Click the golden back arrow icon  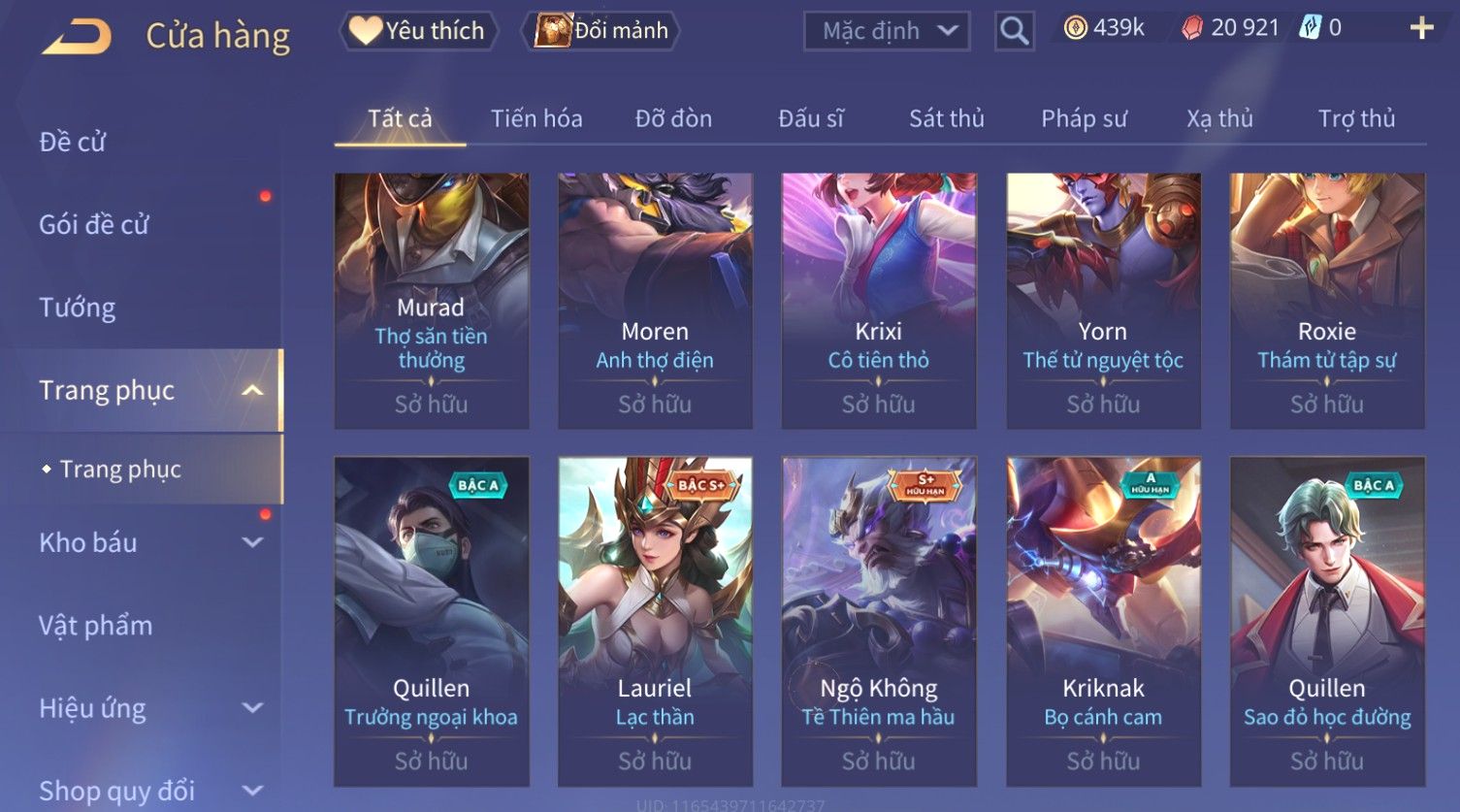click(77, 36)
